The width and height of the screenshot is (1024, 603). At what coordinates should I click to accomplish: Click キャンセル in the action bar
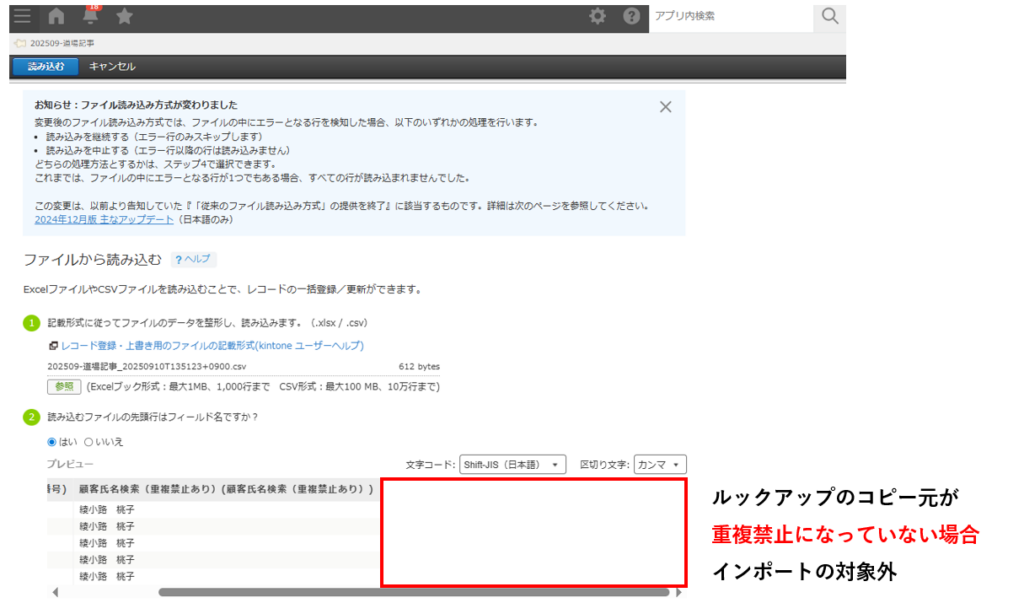coord(112,66)
